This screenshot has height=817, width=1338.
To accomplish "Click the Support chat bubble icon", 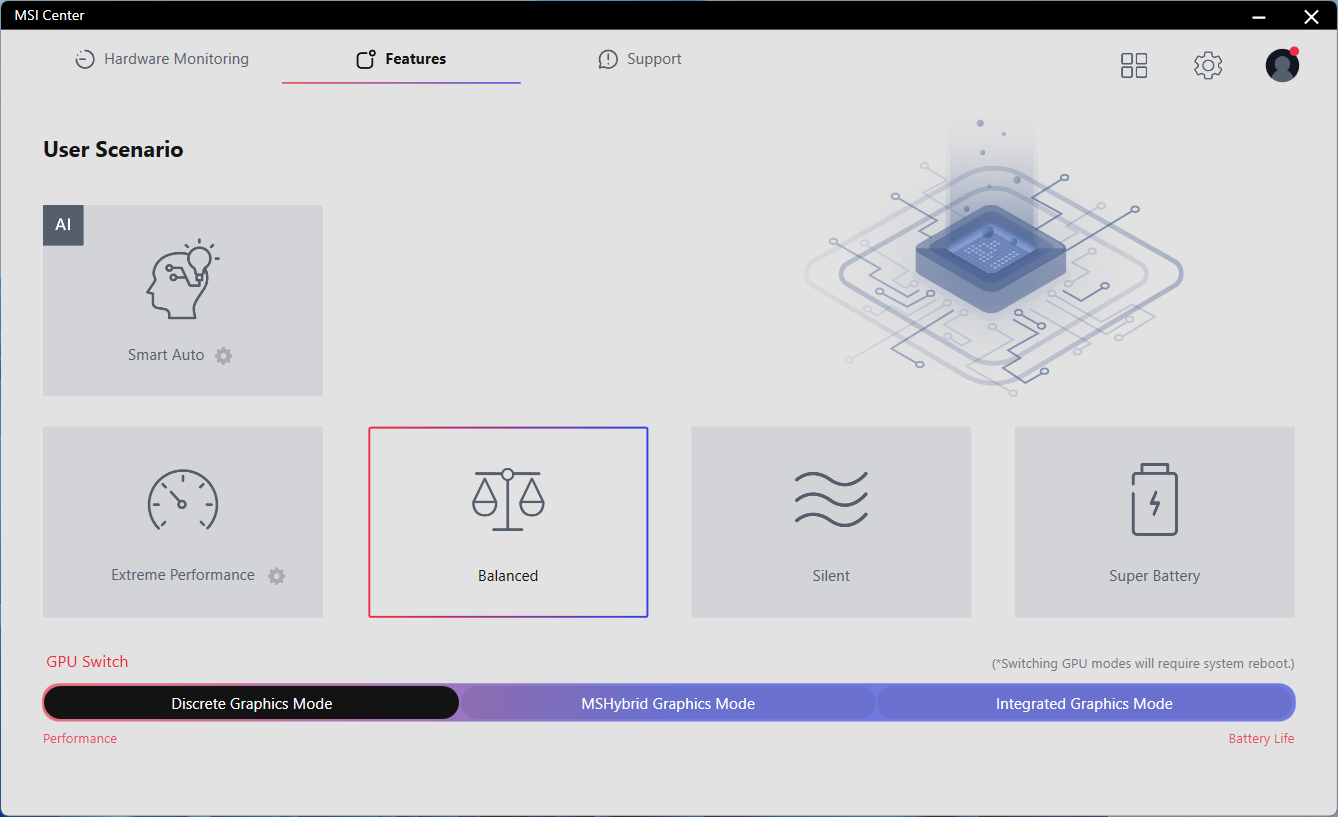I will [x=608, y=60].
